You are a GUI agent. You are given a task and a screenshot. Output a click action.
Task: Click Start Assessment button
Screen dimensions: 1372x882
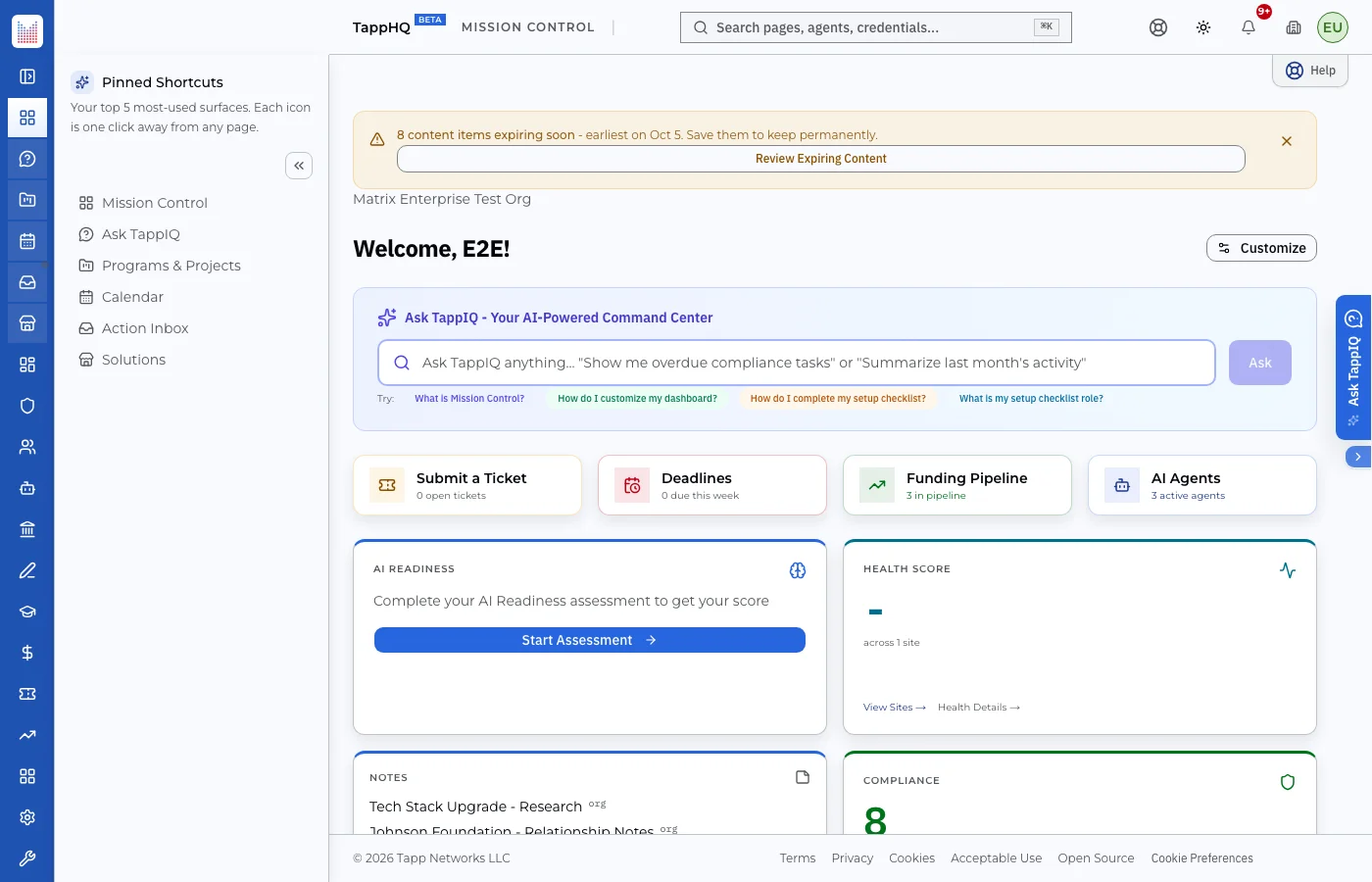[x=590, y=640]
